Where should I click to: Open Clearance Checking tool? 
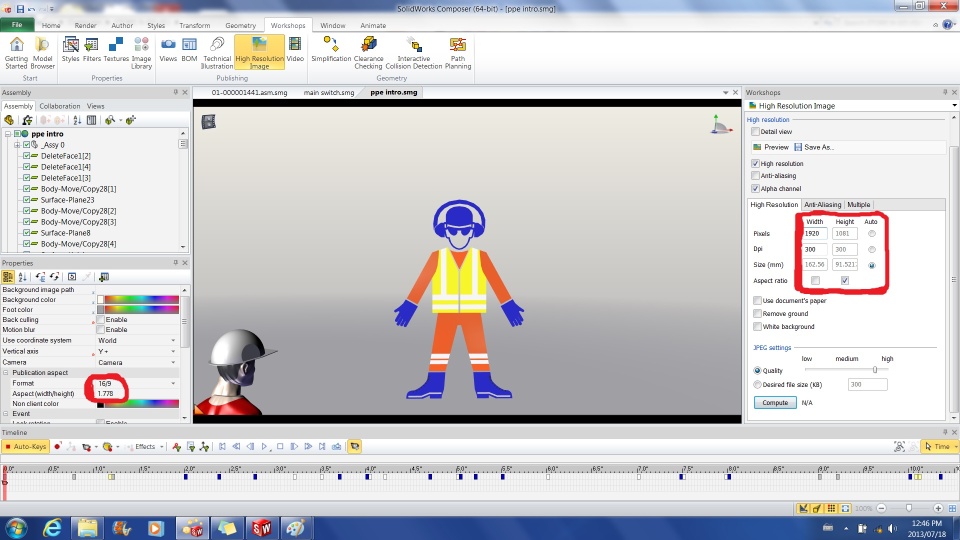pos(369,53)
